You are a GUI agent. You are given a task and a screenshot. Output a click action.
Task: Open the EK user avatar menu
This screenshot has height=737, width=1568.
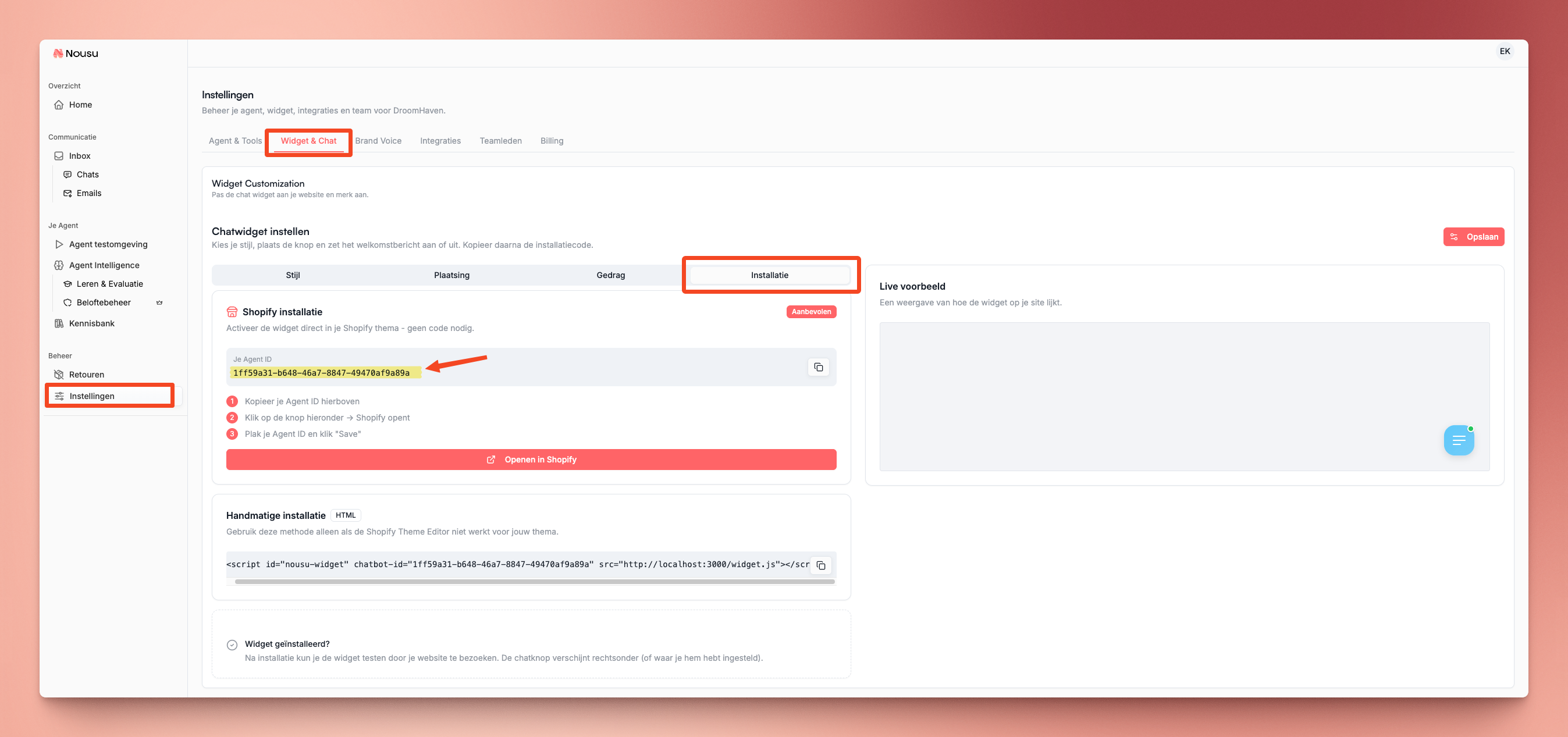click(1505, 52)
